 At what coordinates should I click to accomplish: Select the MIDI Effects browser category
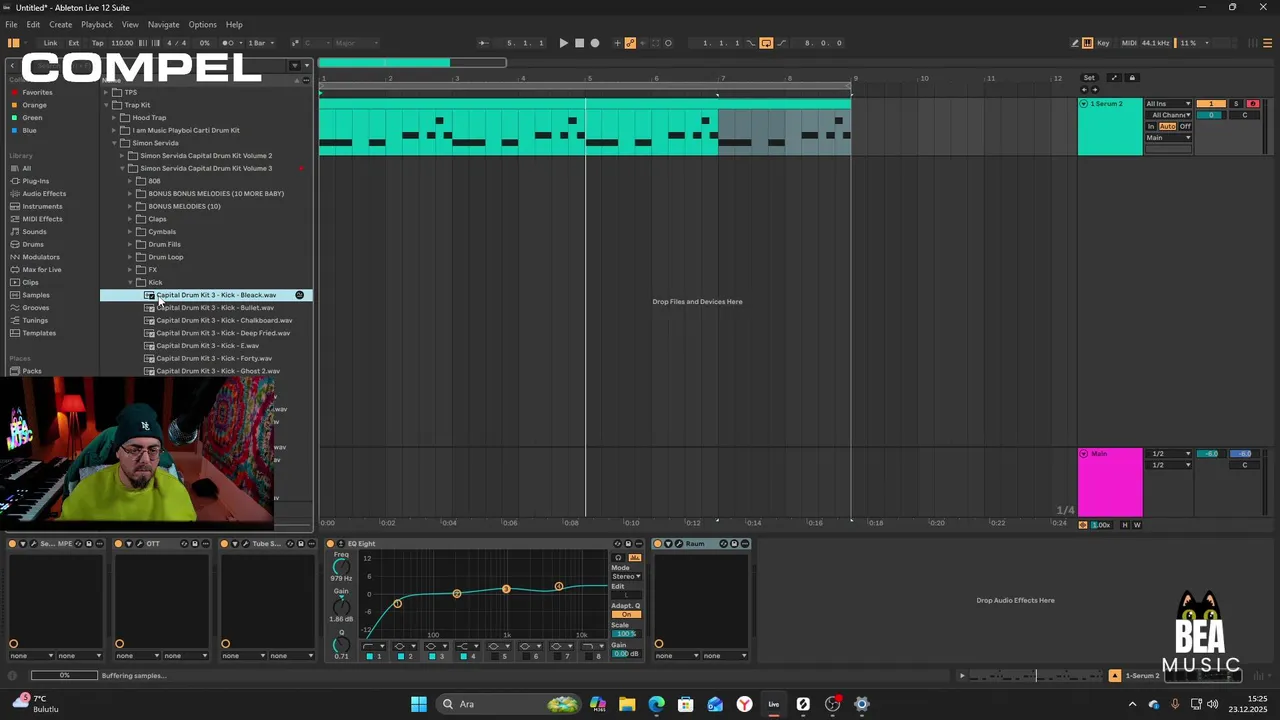click(x=42, y=219)
